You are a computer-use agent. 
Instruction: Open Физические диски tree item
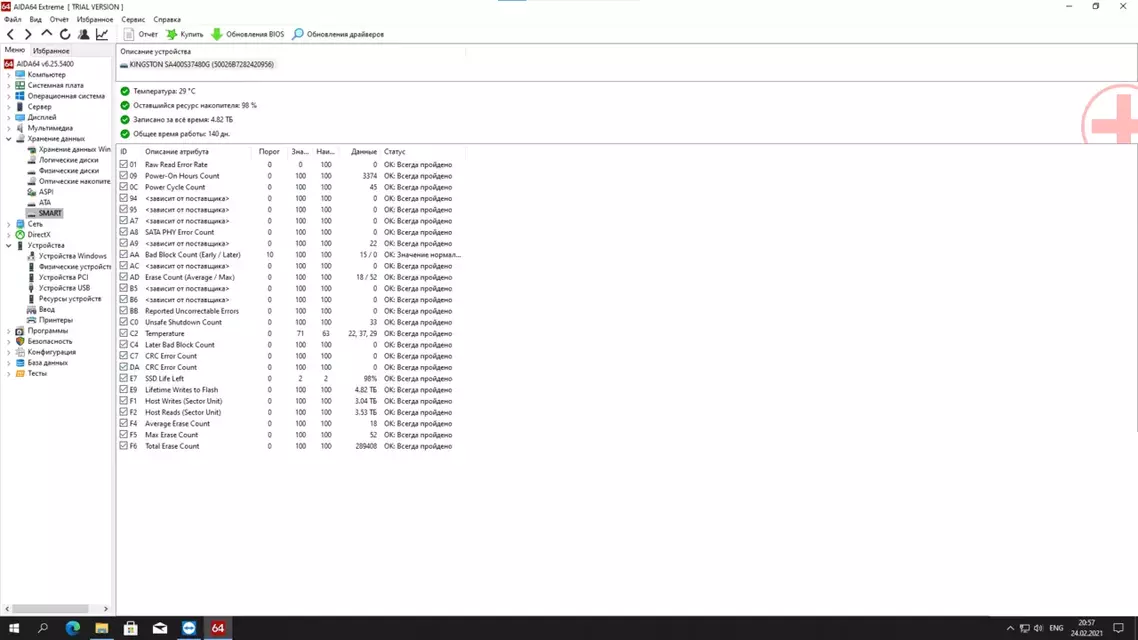tap(69, 171)
